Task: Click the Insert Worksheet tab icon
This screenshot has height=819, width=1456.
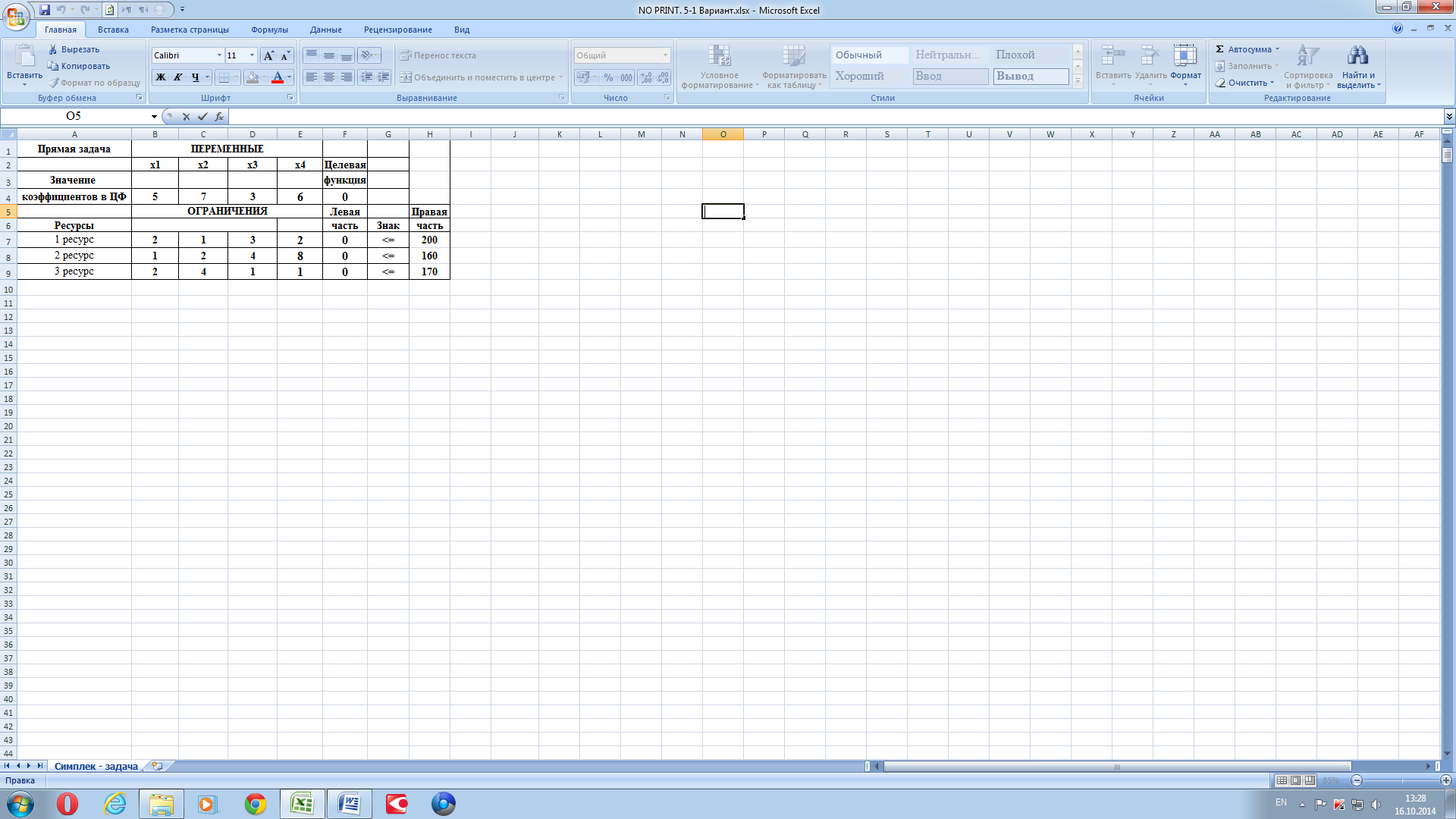Action: point(157,766)
